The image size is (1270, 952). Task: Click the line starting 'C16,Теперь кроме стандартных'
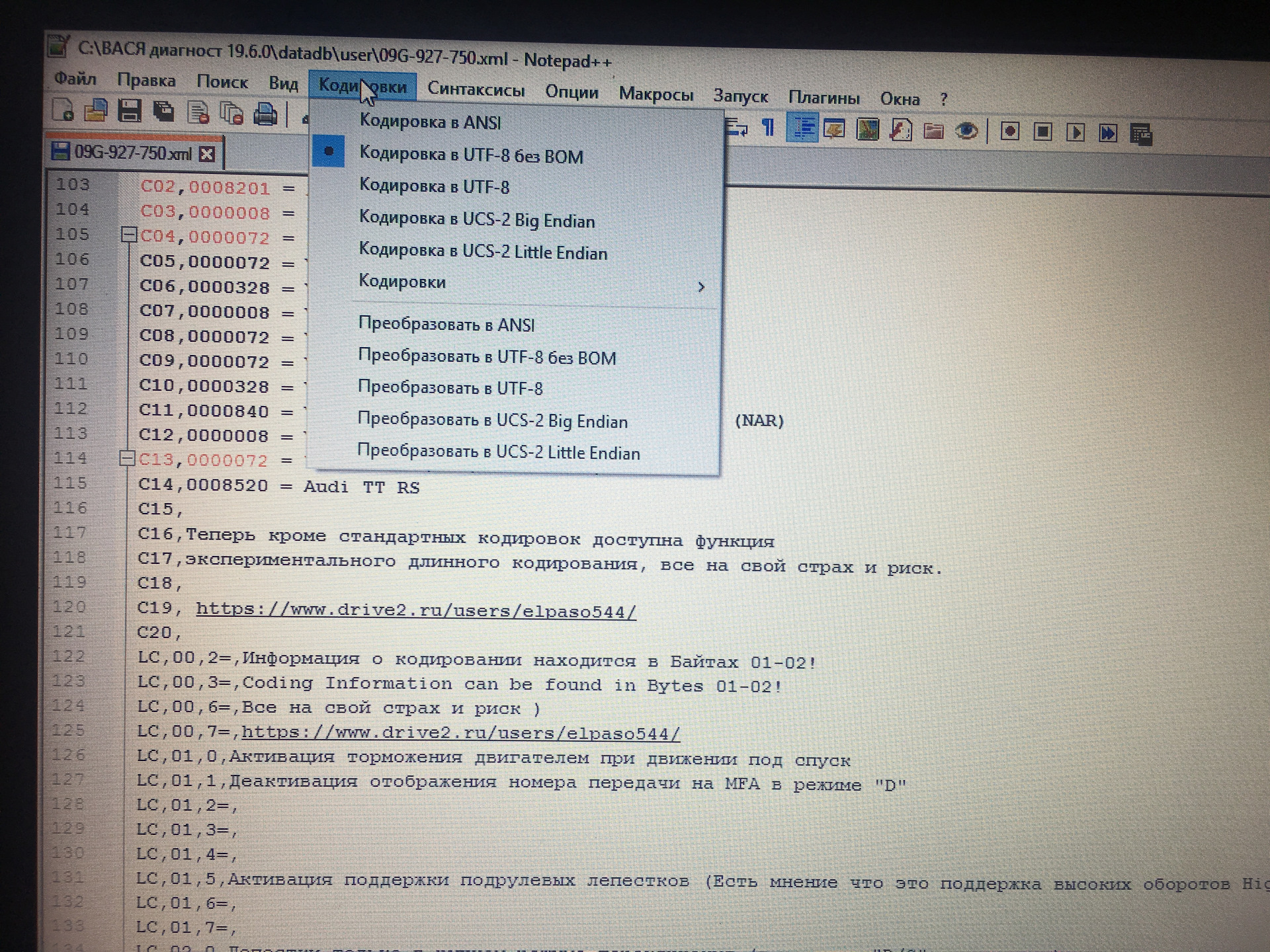coord(456,537)
